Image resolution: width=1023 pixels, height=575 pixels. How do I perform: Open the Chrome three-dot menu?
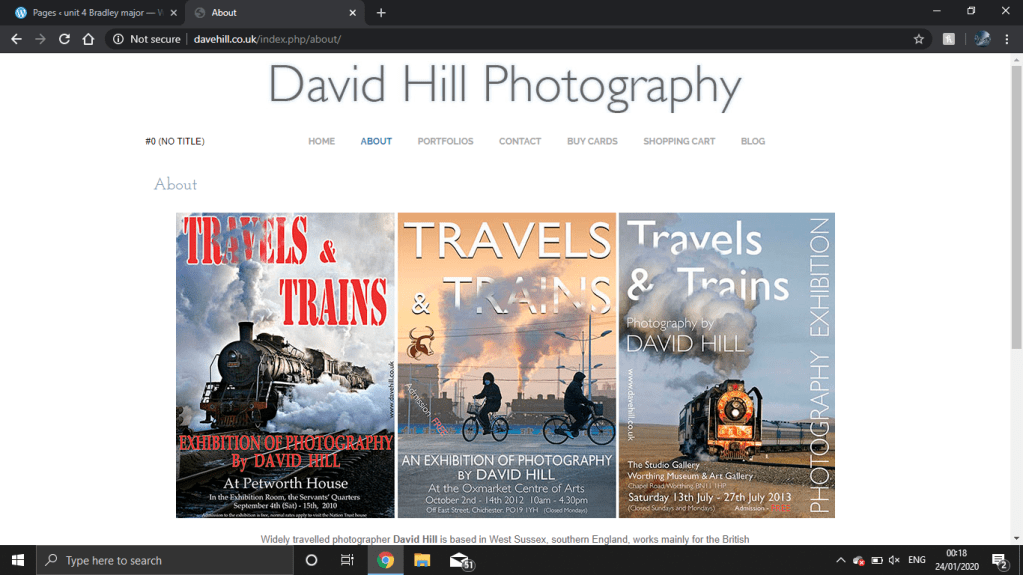coord(1007,39)
